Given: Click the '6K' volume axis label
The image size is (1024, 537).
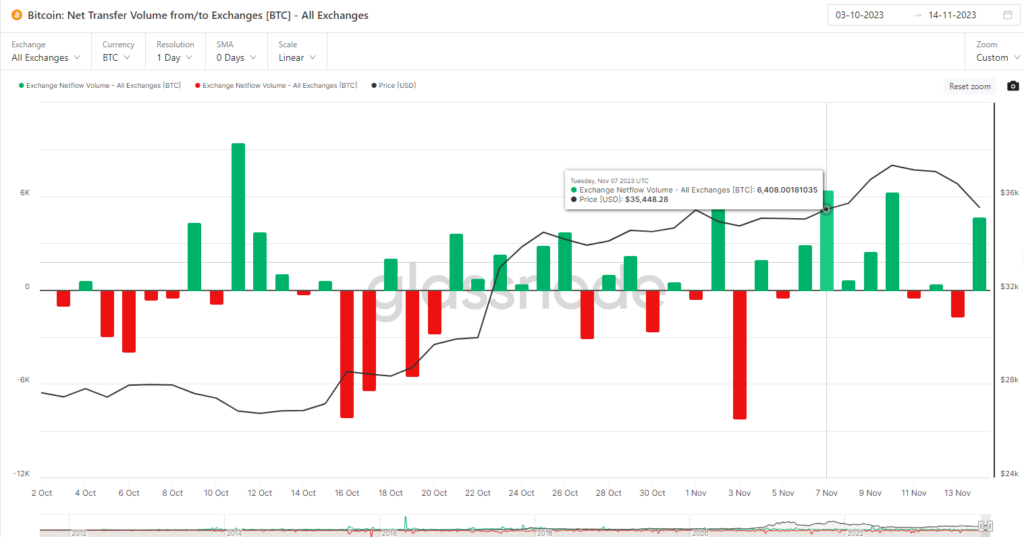Looking at the screenshot, I should click(25, 193).
